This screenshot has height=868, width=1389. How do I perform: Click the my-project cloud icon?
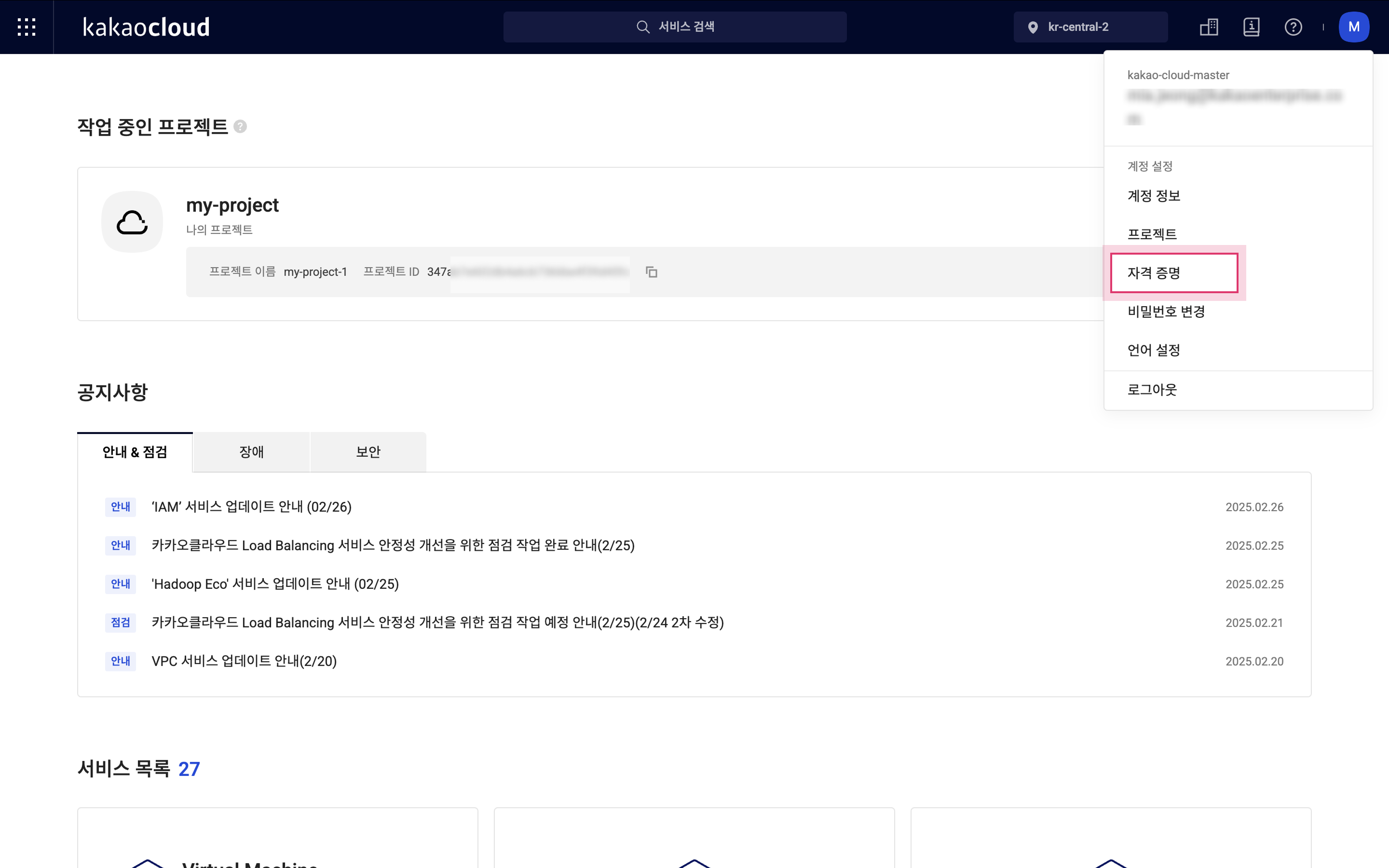tap(132, 222)
